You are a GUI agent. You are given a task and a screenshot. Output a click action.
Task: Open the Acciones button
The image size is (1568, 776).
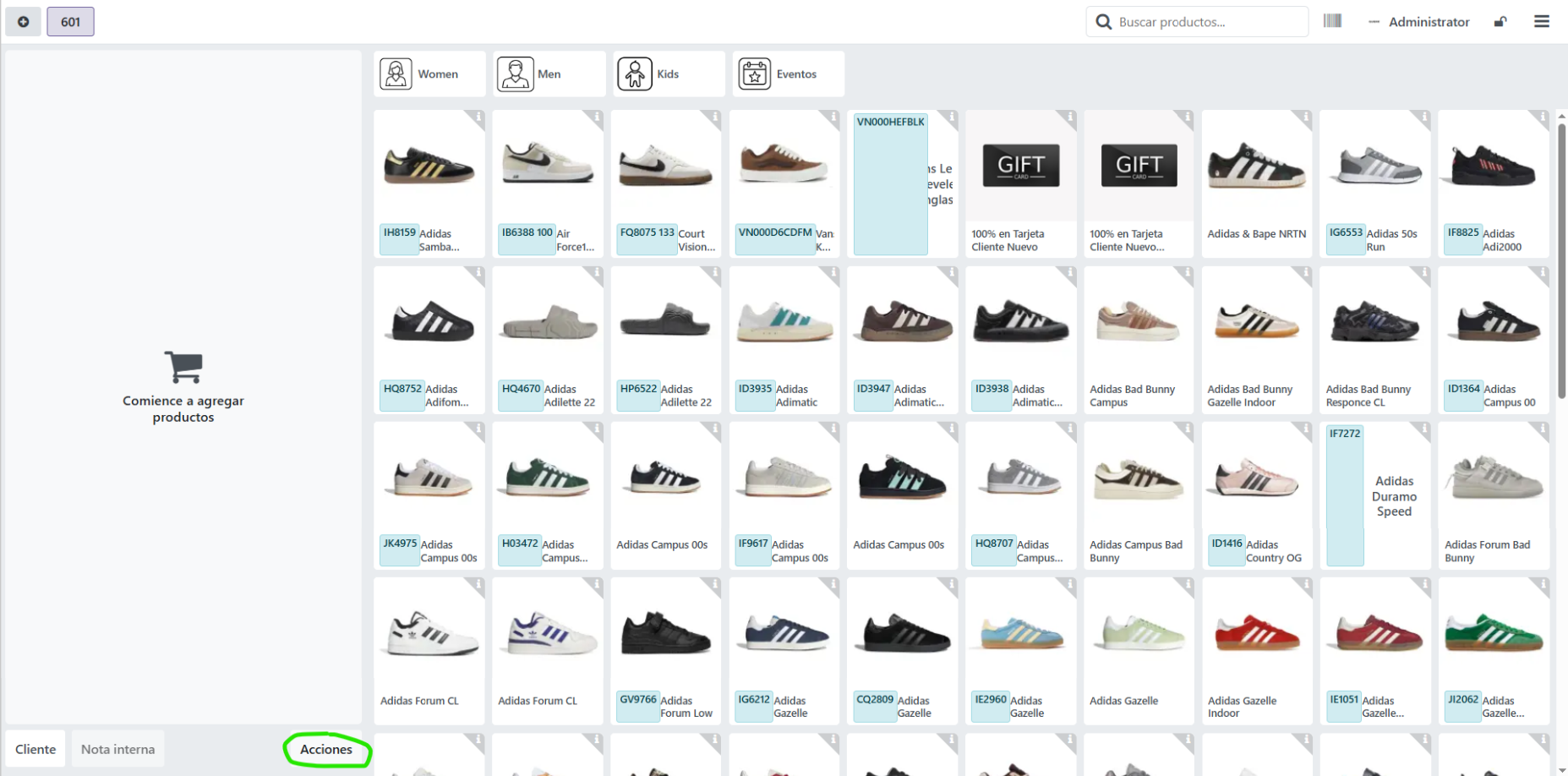click(326, 749)
